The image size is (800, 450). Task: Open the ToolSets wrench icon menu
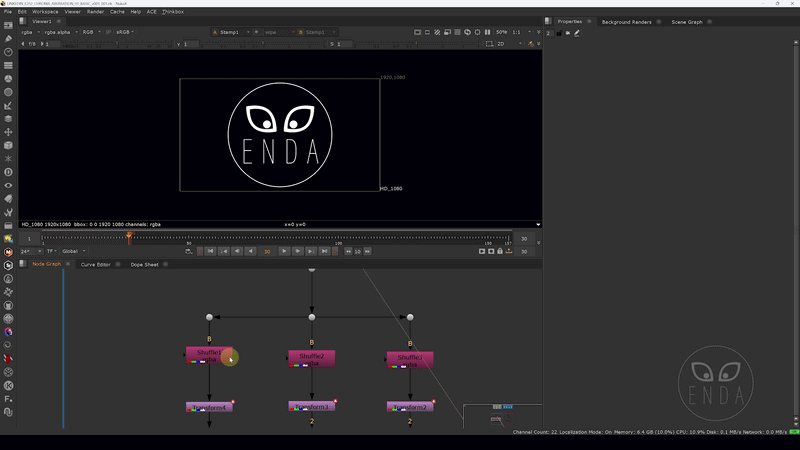[8, 212]
